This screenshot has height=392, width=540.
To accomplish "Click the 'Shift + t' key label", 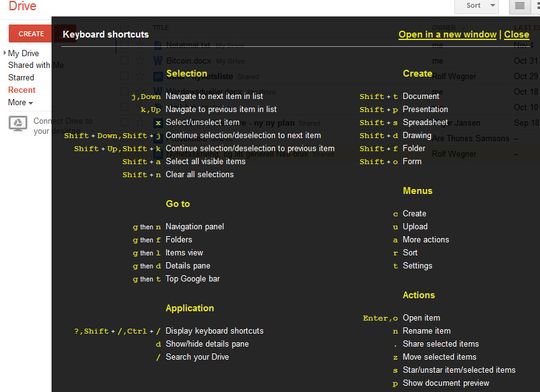I will (378, 97).
